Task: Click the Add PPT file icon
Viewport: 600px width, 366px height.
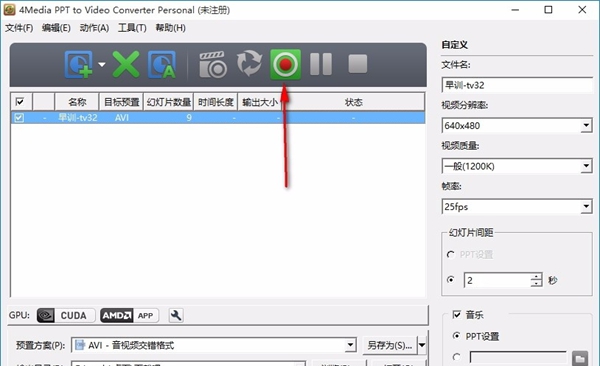Action: coord(79,64)
